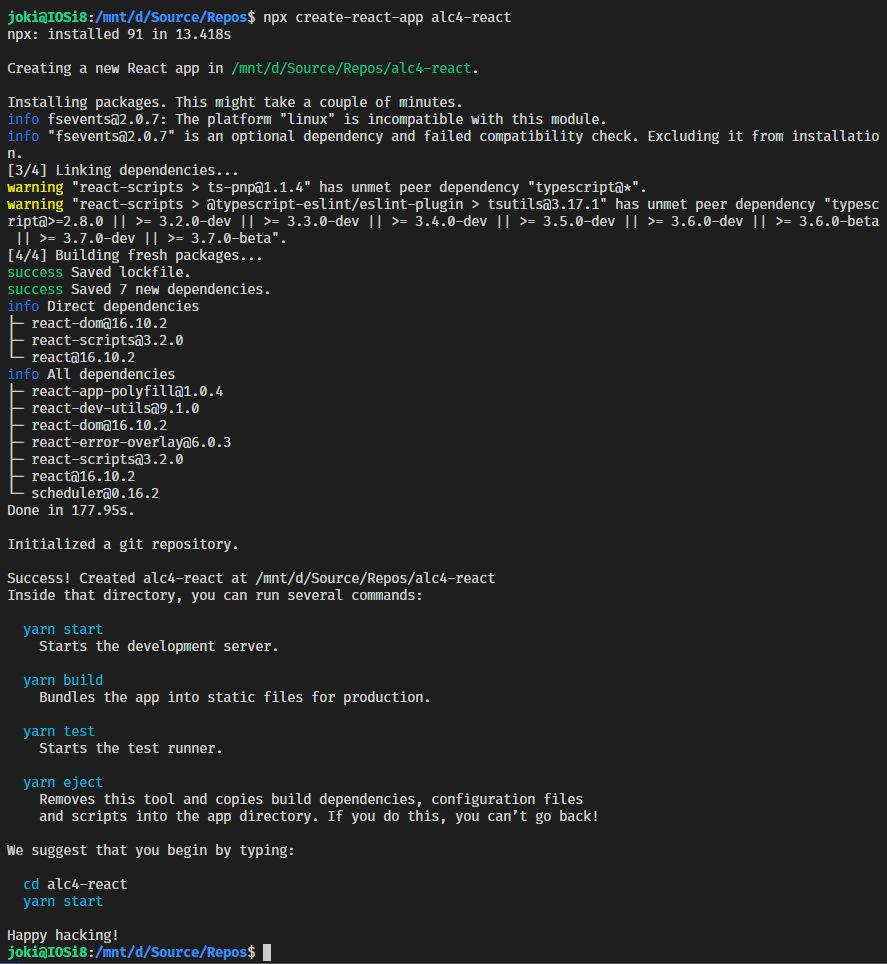Image resolution: width=887 pixels, height=964 pixels.
Task: Click the line 'success Saved lockfile.'
Action: (99, 272)
